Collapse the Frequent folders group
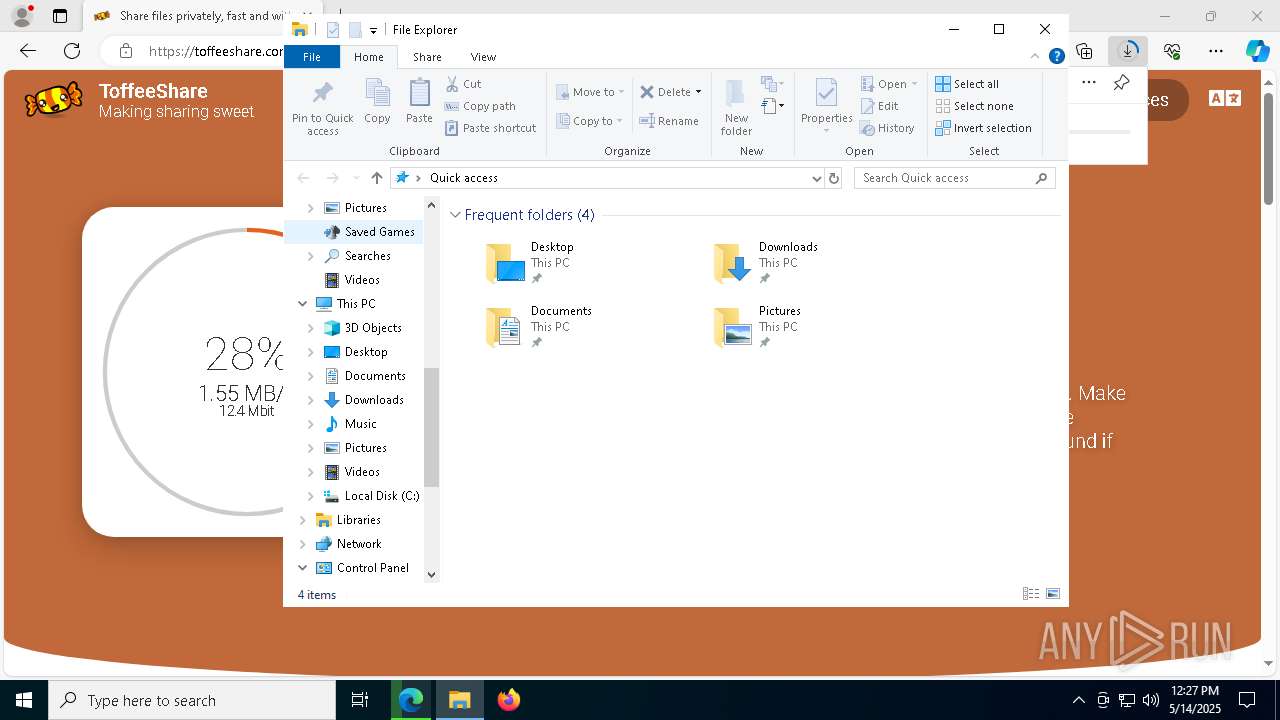The image size is (1280, 720). [456, 215]
